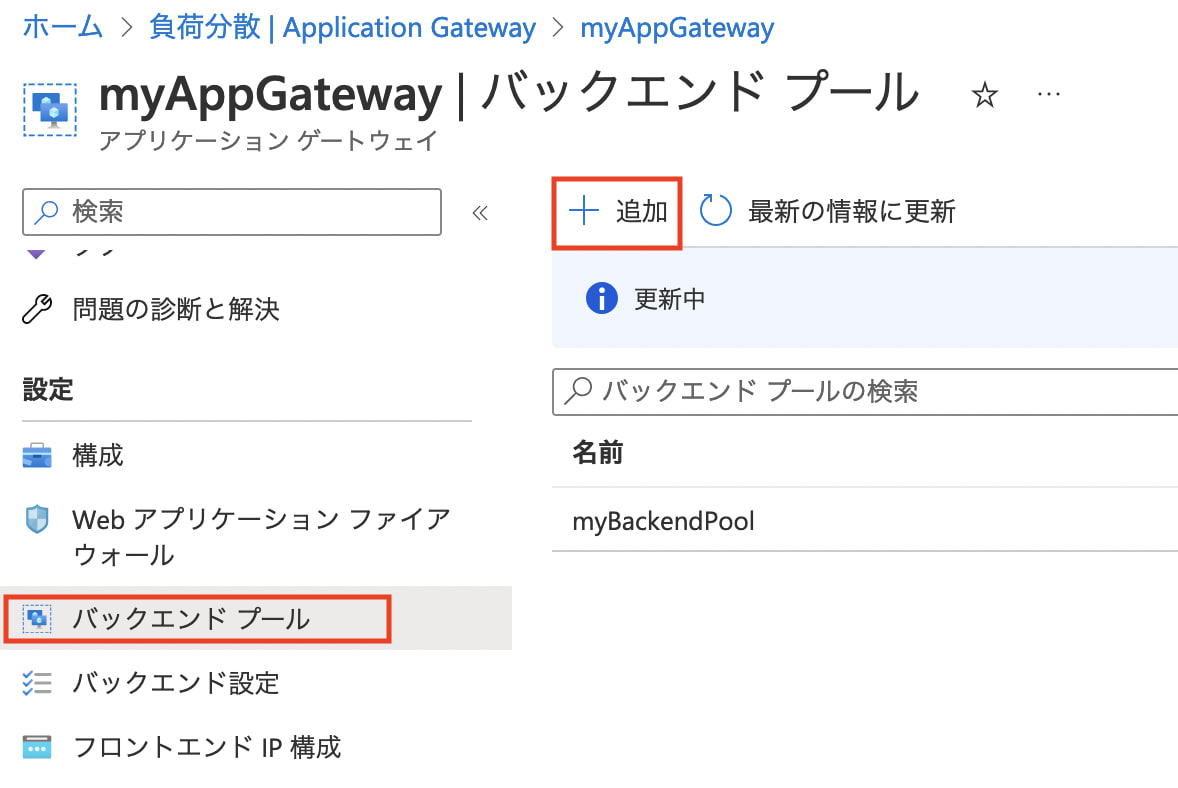The width and height of the screenshot is (1178, 788).
Task: Click magnifier icon in backend pool search
Action: [x=578, y=391]
